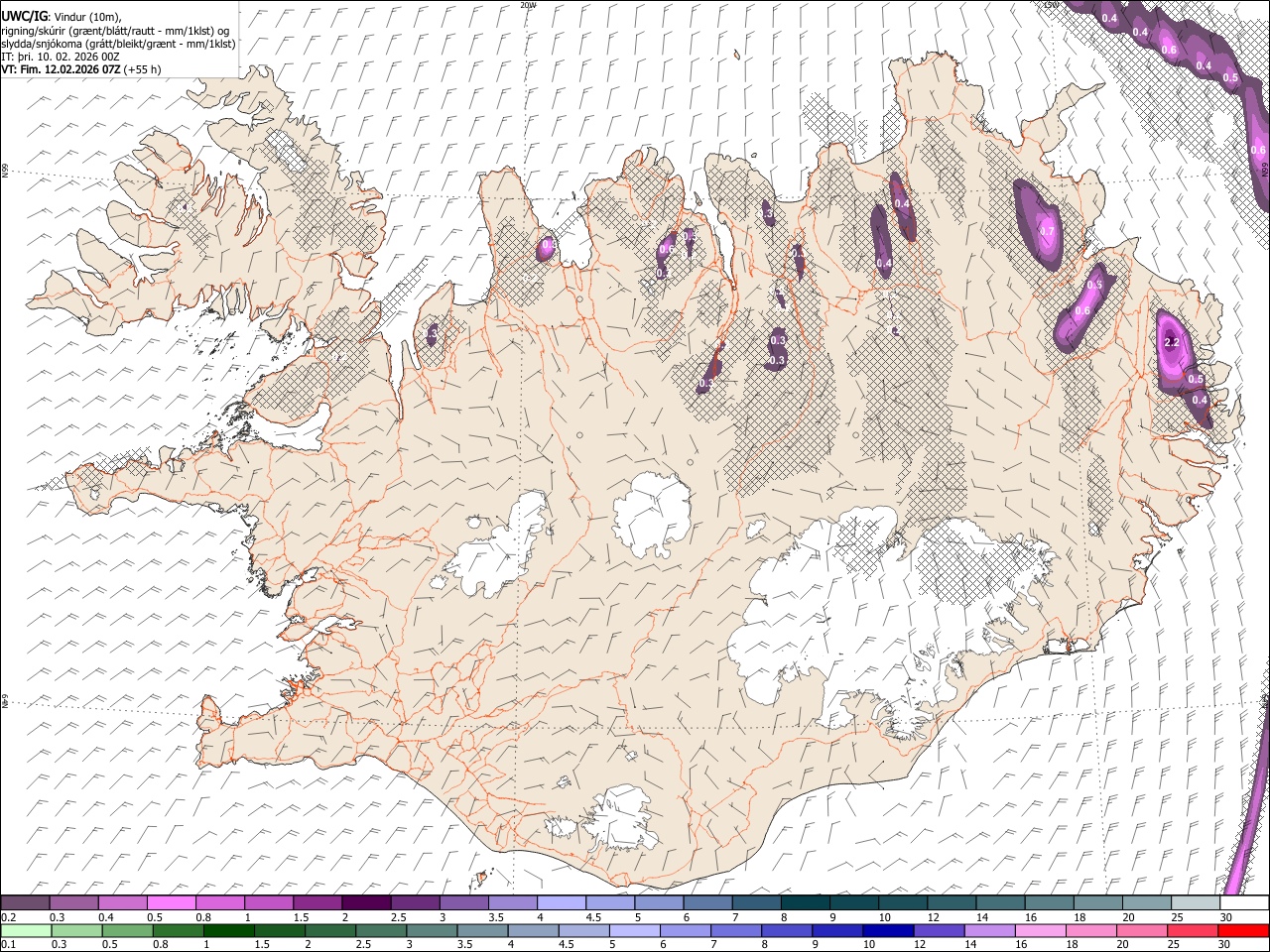The width and height of the screenshot is (1270, 952).
Task: Click the '0.2' label under the top row
Action: 8,917
